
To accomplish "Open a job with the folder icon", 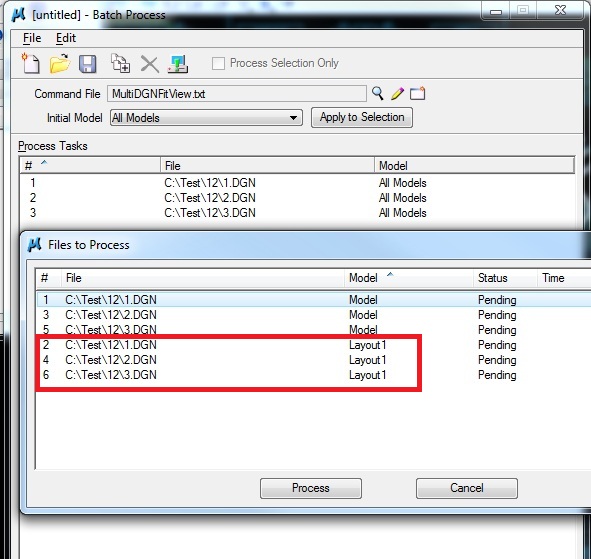I will click(x=60, y=63).
